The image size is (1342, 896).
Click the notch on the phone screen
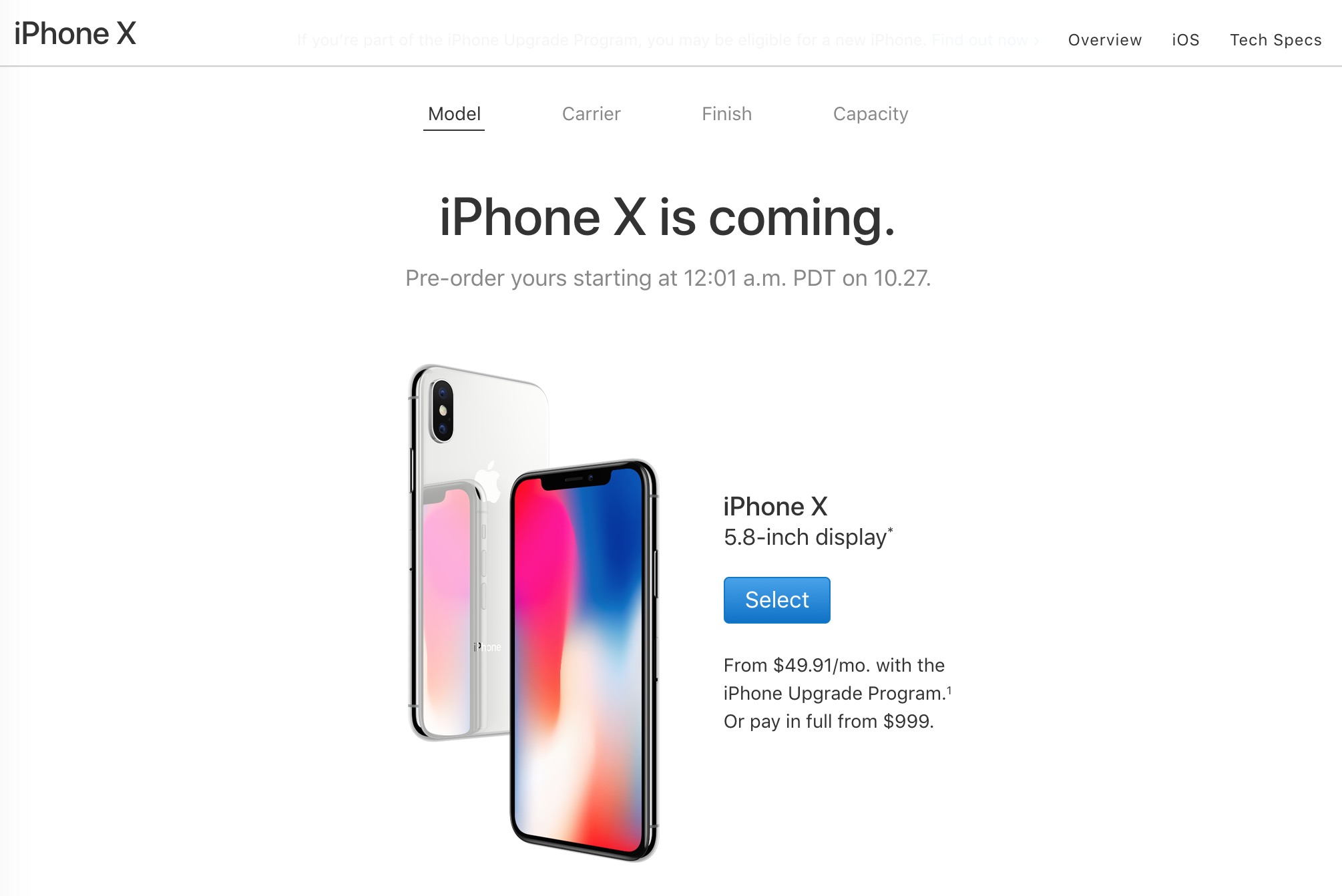tap(575, 479)
